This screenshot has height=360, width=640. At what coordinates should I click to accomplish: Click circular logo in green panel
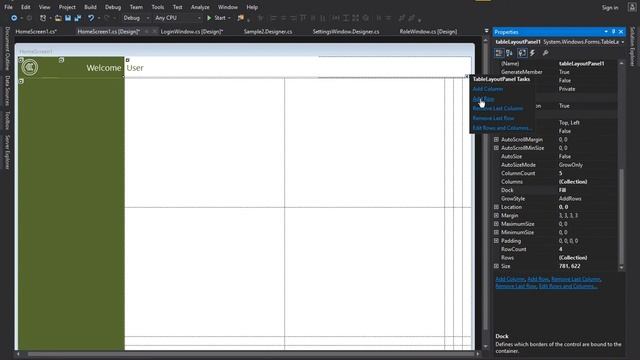click(x=30, y=67)
